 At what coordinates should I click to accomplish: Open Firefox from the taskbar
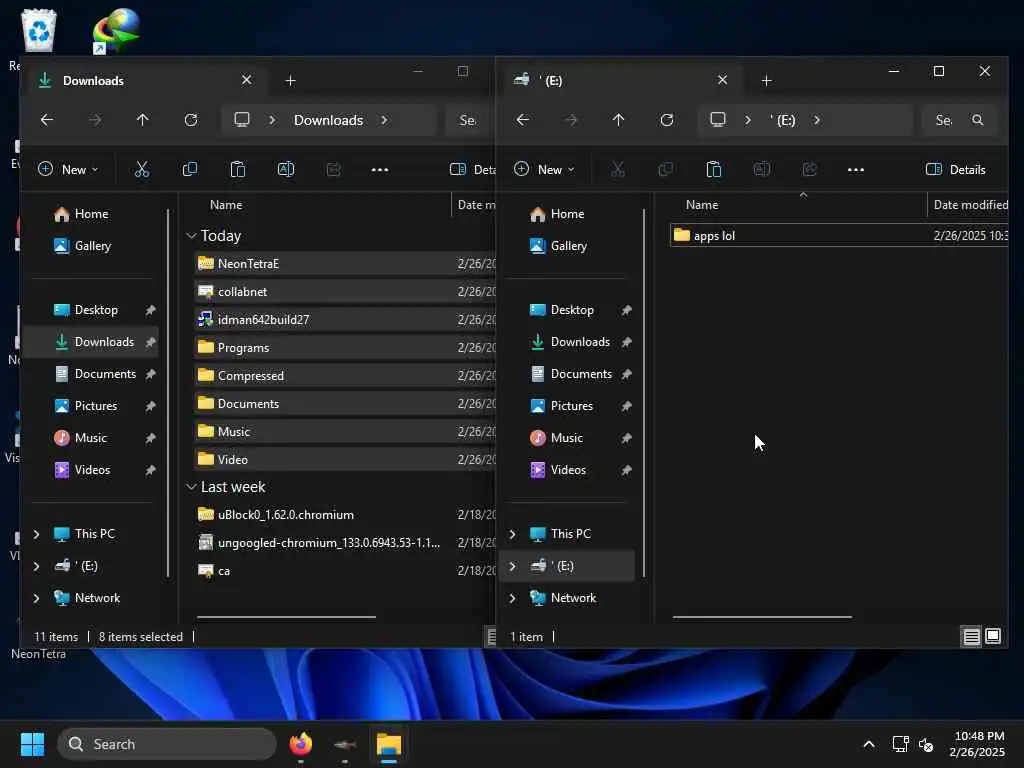[x=300, y=744]
